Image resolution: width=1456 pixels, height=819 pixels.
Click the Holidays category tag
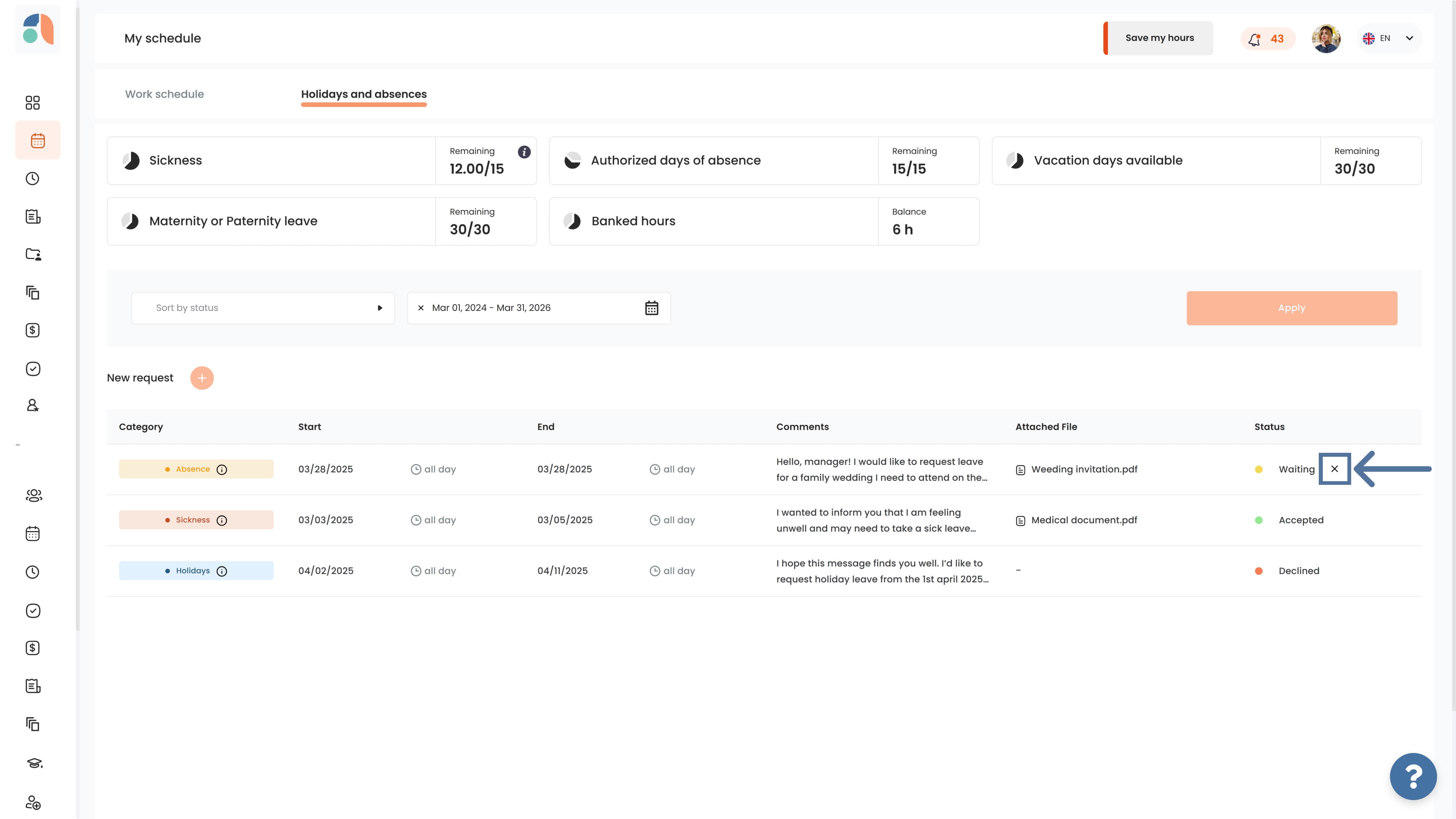click(196, 571)
